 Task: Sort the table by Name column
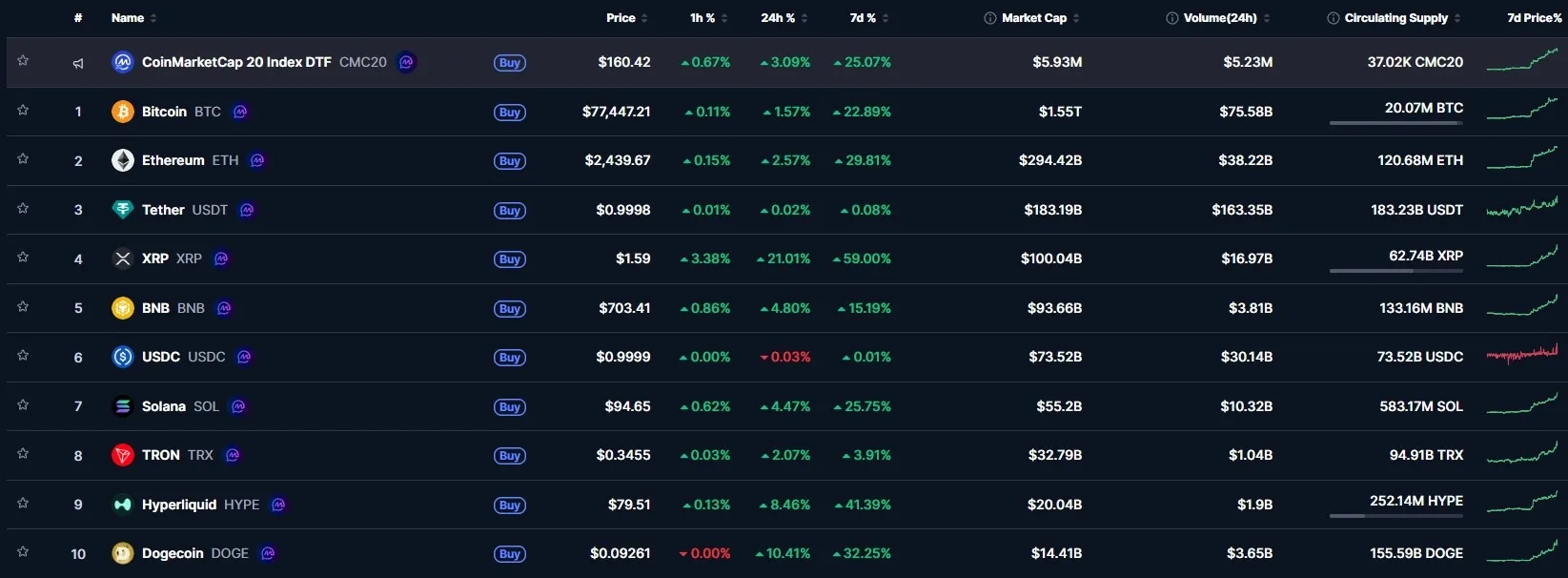click(x=134, y=18)
